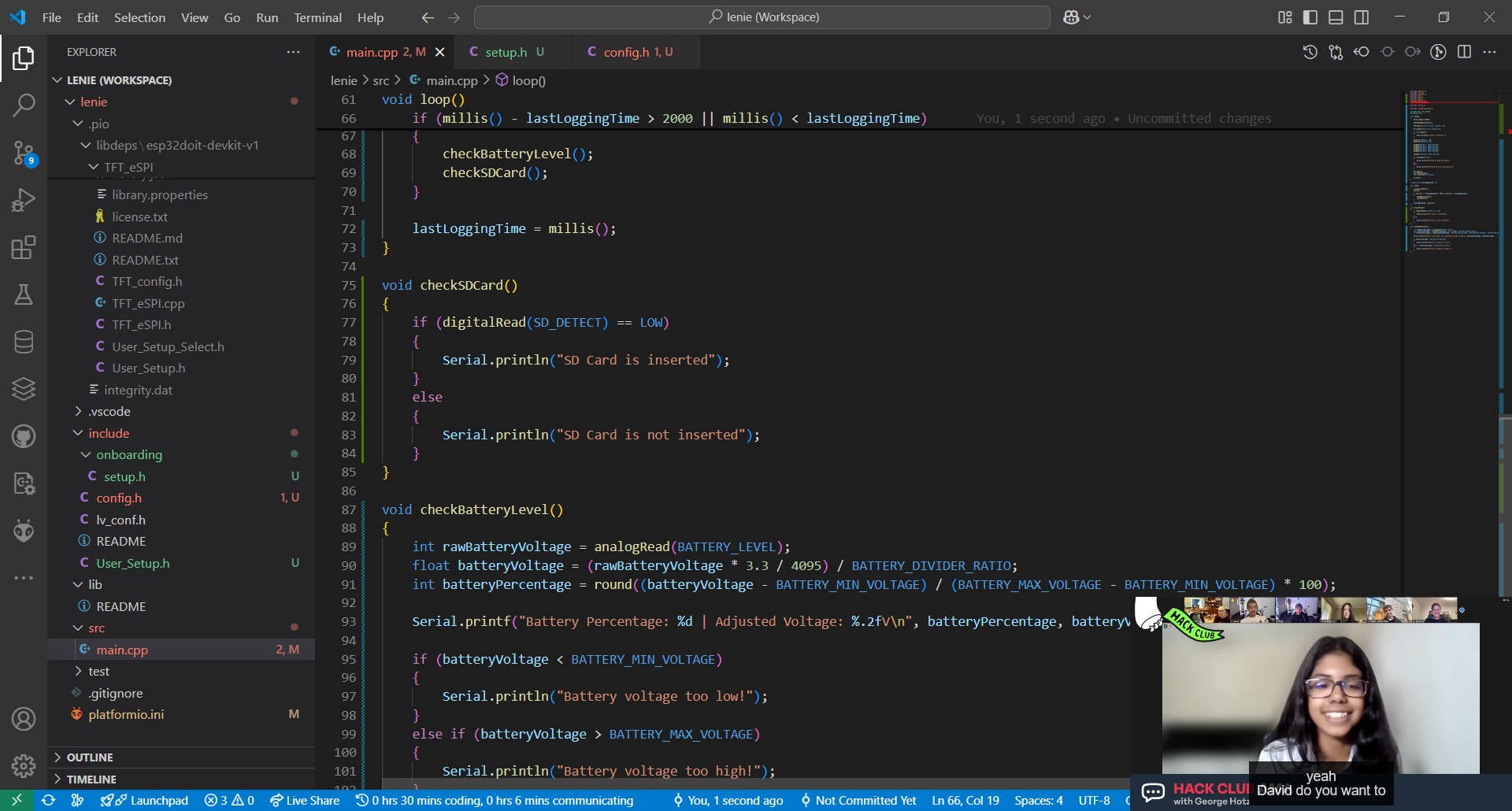Click the workspace search command center field
The width and height of the screenshot is (1512, 811).
(762, 17)
